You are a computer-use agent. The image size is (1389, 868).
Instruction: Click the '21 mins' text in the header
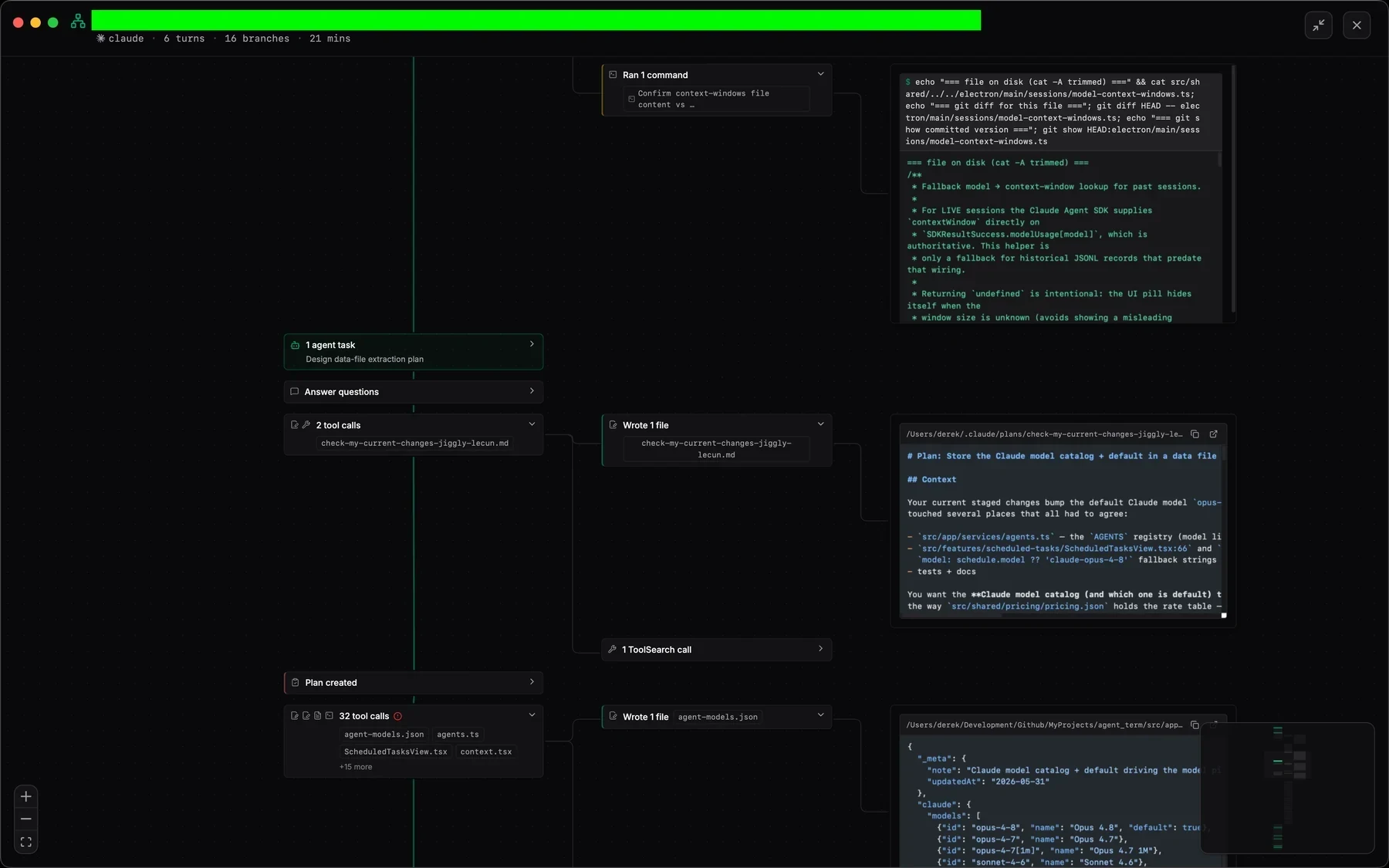330,38
